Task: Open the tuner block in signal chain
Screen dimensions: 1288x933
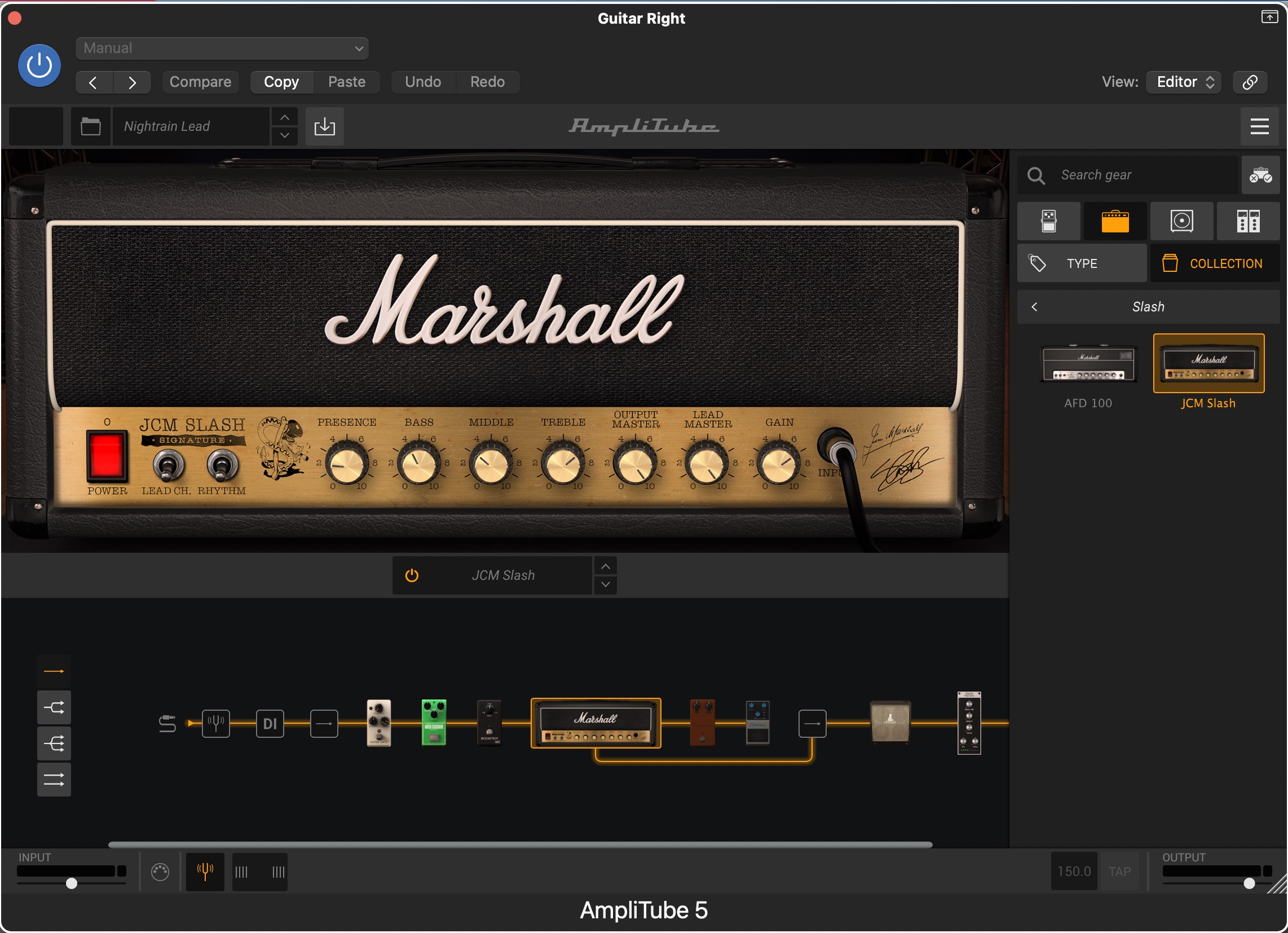Action: pyautogui.click(x=216, y=724)
